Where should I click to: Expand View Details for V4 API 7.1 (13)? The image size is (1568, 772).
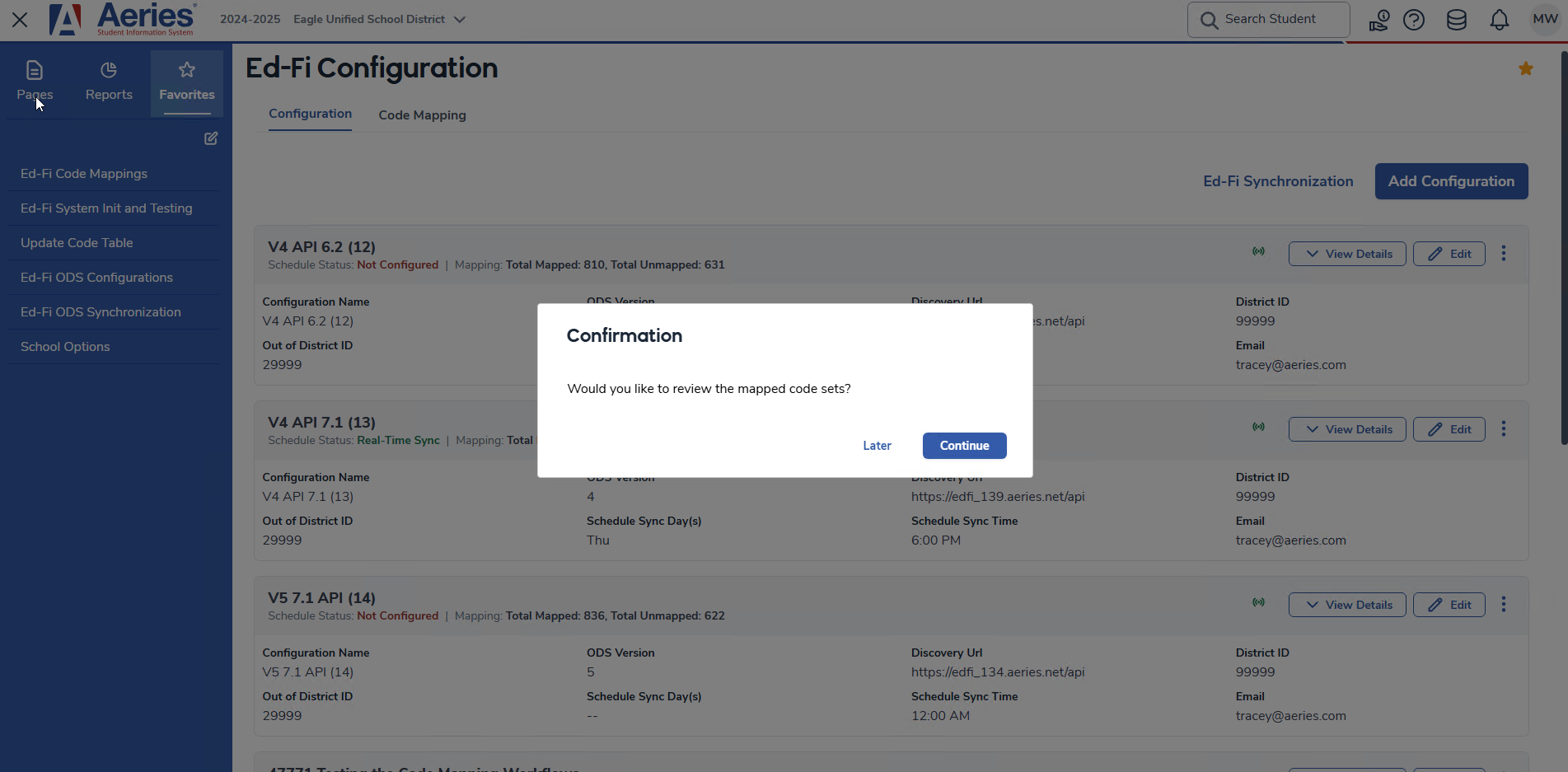1347,429
